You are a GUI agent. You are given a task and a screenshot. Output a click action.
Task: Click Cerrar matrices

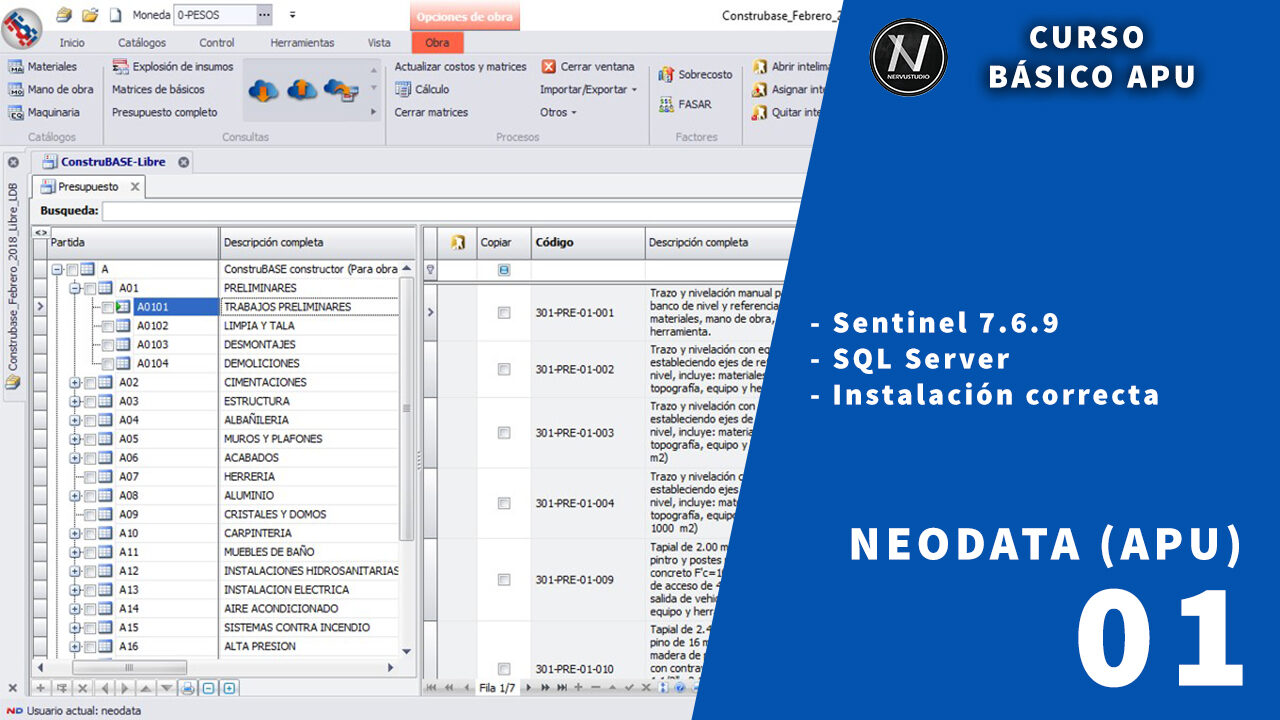click(431, 112)
